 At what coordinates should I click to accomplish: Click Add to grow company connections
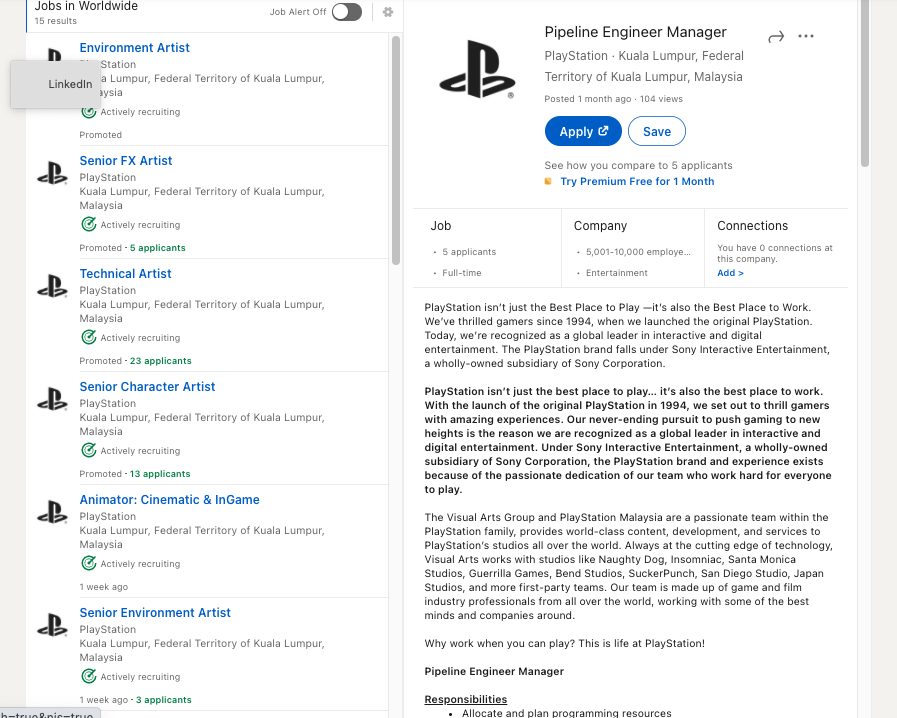(x=729, y=272)
